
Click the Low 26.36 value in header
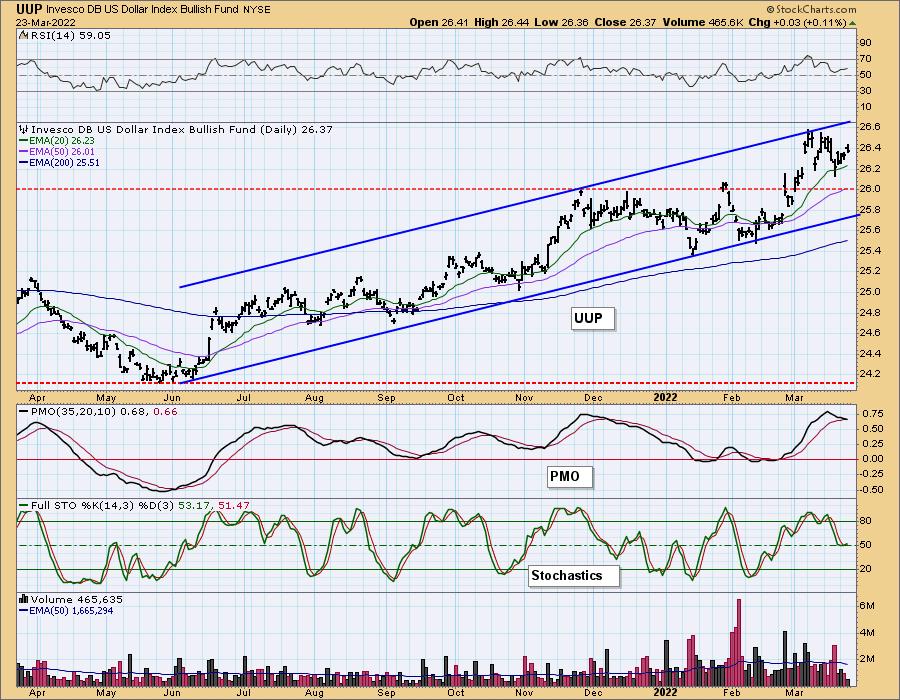point(560,22)
